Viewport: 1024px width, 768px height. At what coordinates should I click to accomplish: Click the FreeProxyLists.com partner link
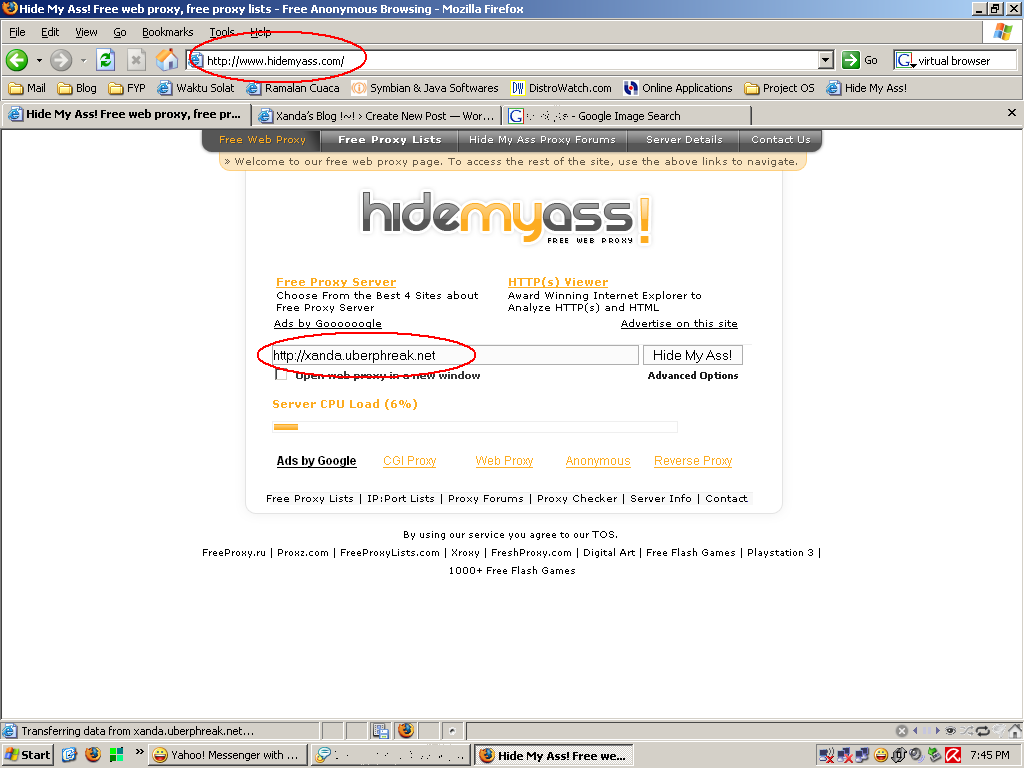390,552
